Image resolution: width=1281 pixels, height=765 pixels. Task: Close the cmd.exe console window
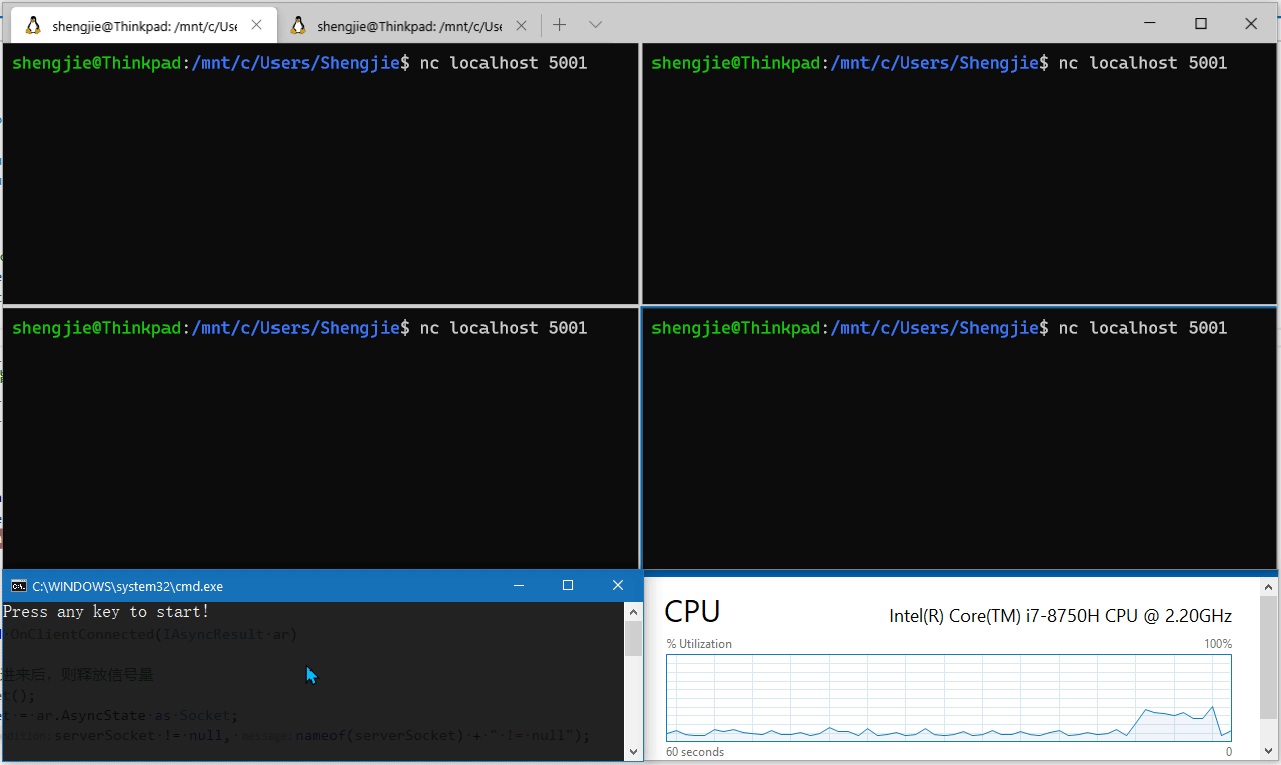coord(618,585)
